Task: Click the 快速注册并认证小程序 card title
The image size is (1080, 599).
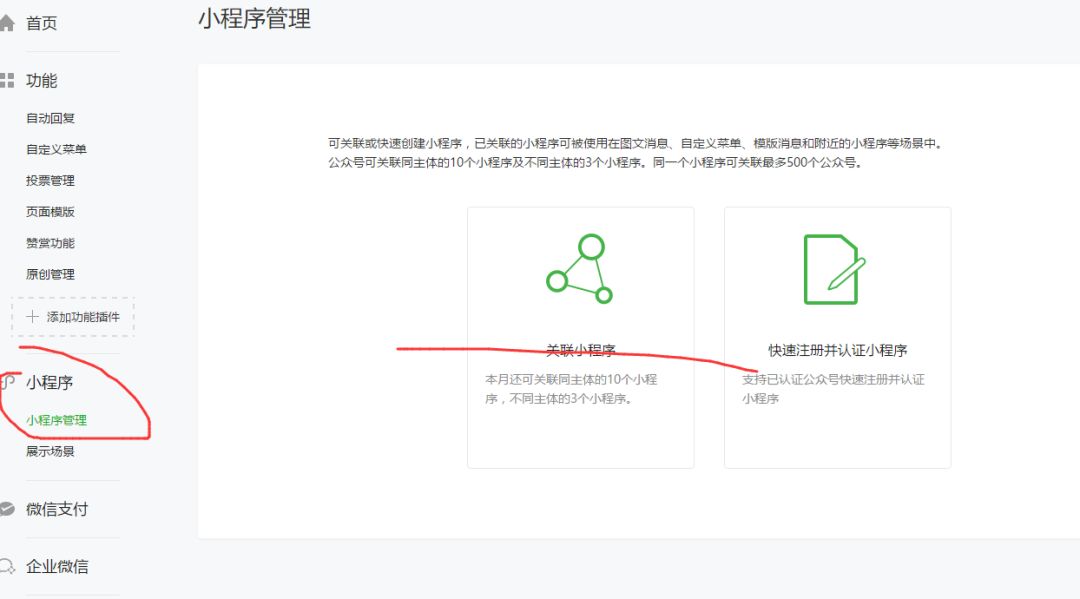Action: coord(838,350)
